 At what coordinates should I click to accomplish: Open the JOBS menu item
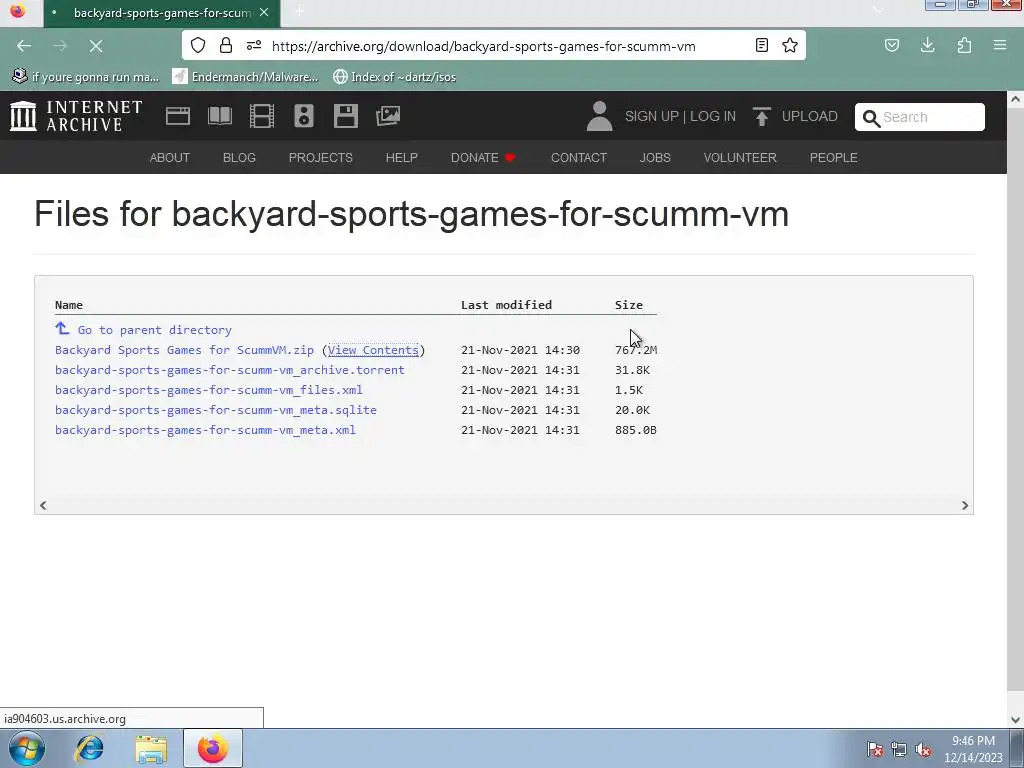click(655, 157)
